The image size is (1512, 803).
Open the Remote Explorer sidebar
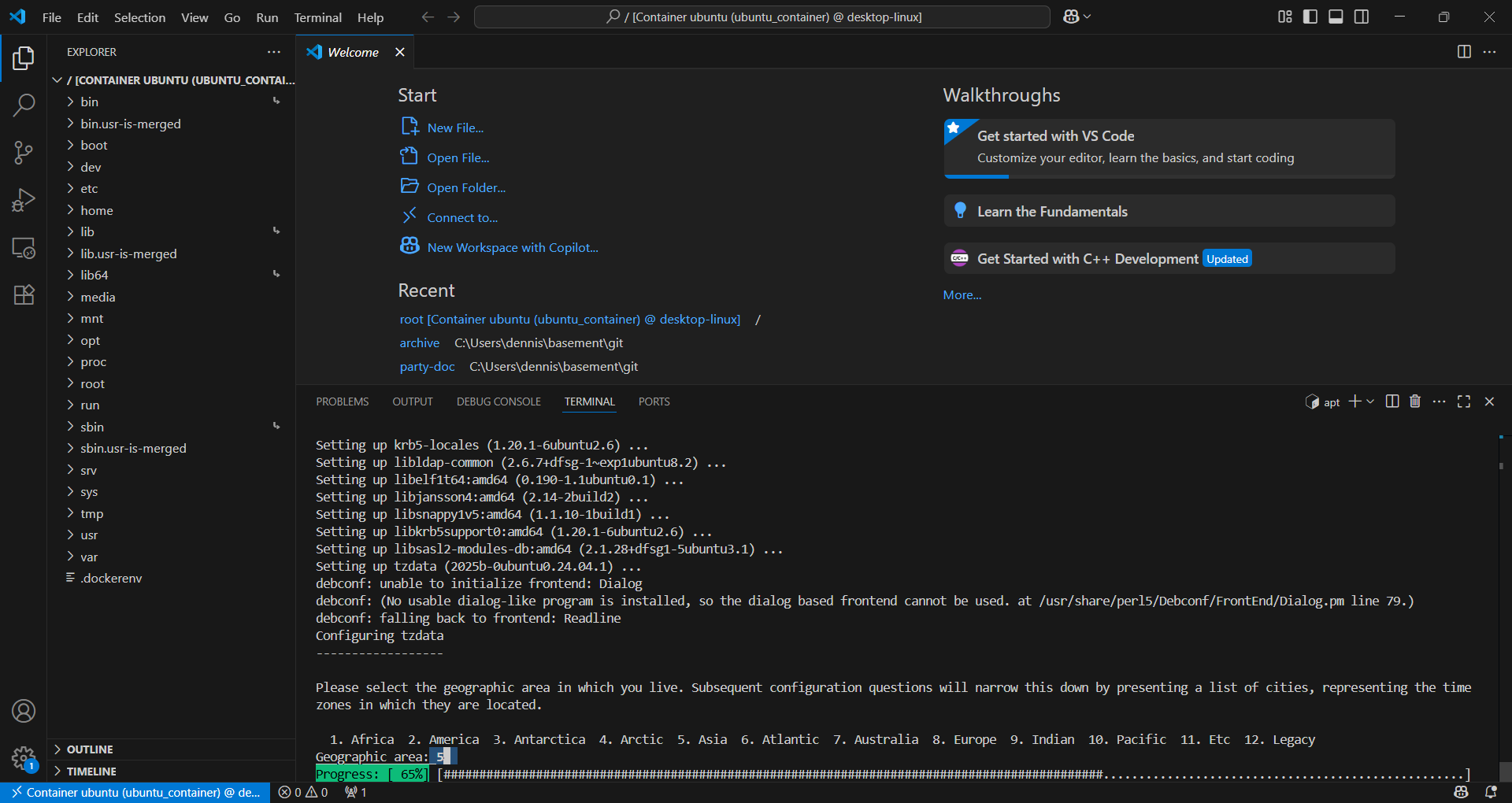24,248
